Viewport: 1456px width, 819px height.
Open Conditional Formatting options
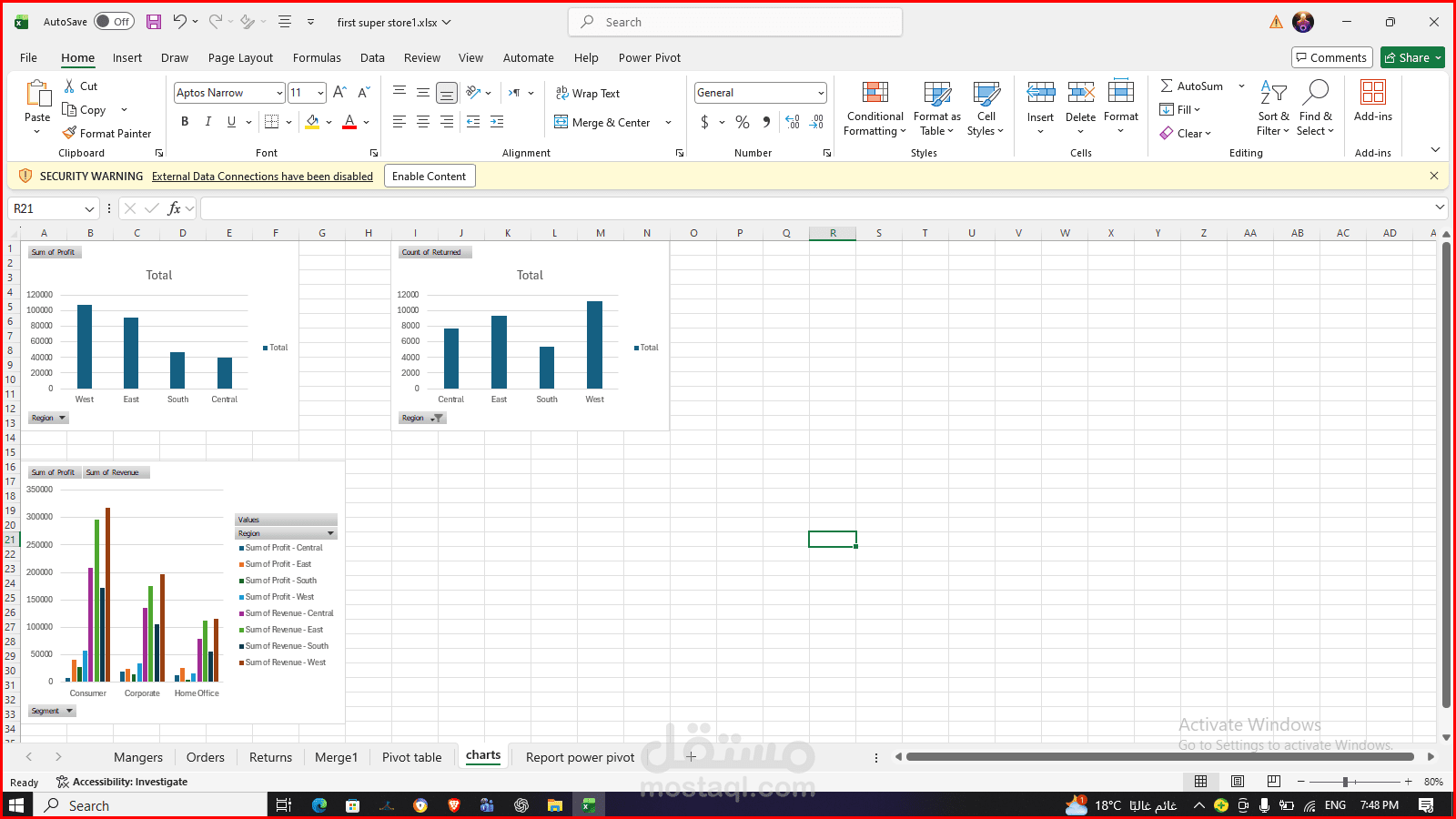[x=874, y=108]
